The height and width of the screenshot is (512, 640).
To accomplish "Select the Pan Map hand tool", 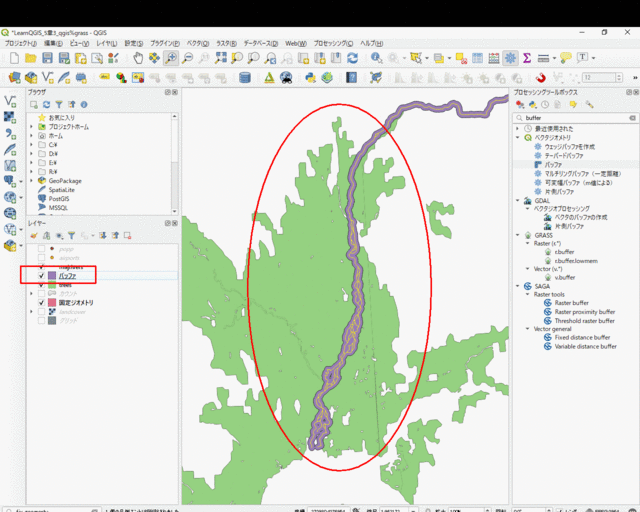I will tap(137, 59).
